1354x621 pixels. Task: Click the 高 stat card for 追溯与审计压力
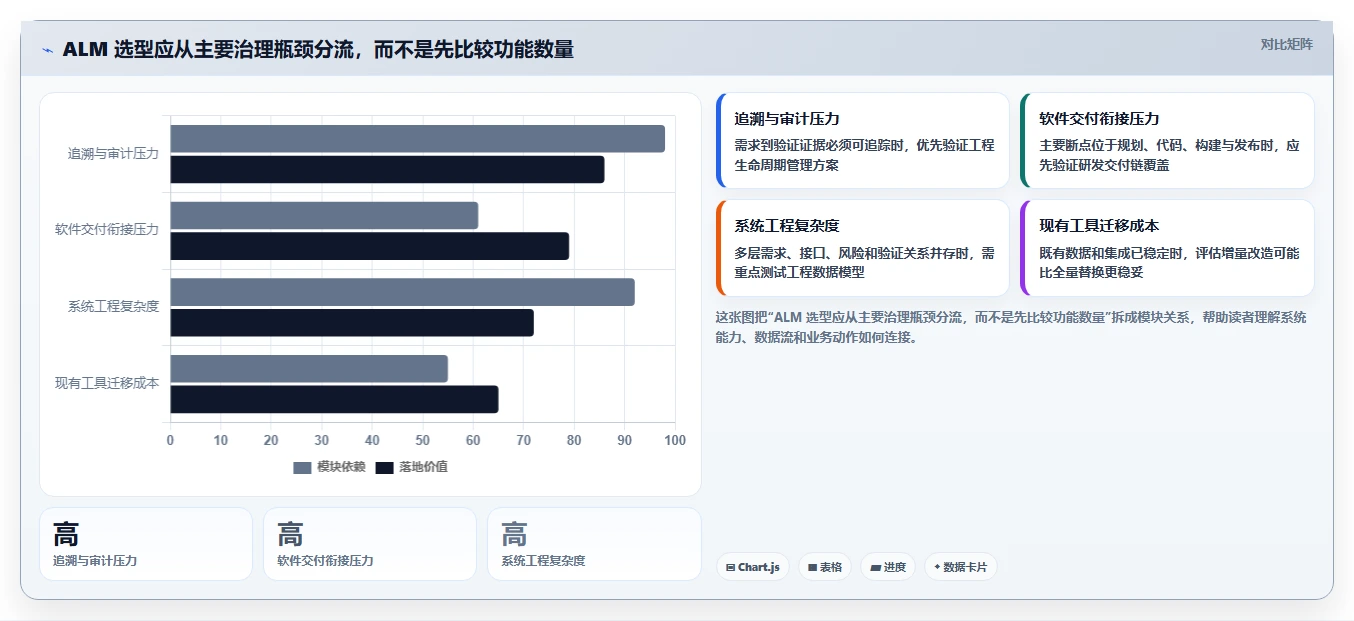click(146, 544)
